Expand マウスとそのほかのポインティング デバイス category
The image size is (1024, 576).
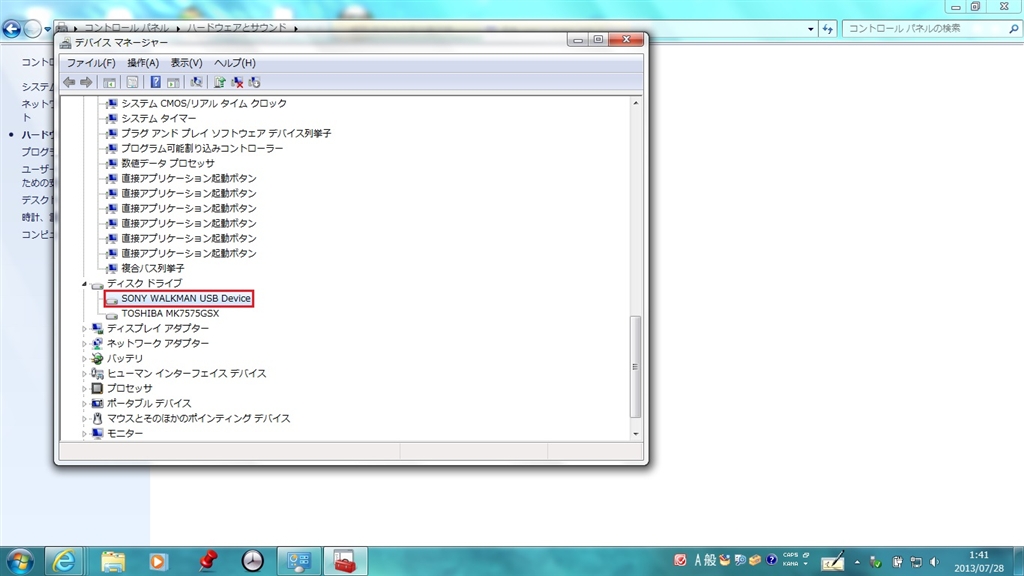point(84,419)
